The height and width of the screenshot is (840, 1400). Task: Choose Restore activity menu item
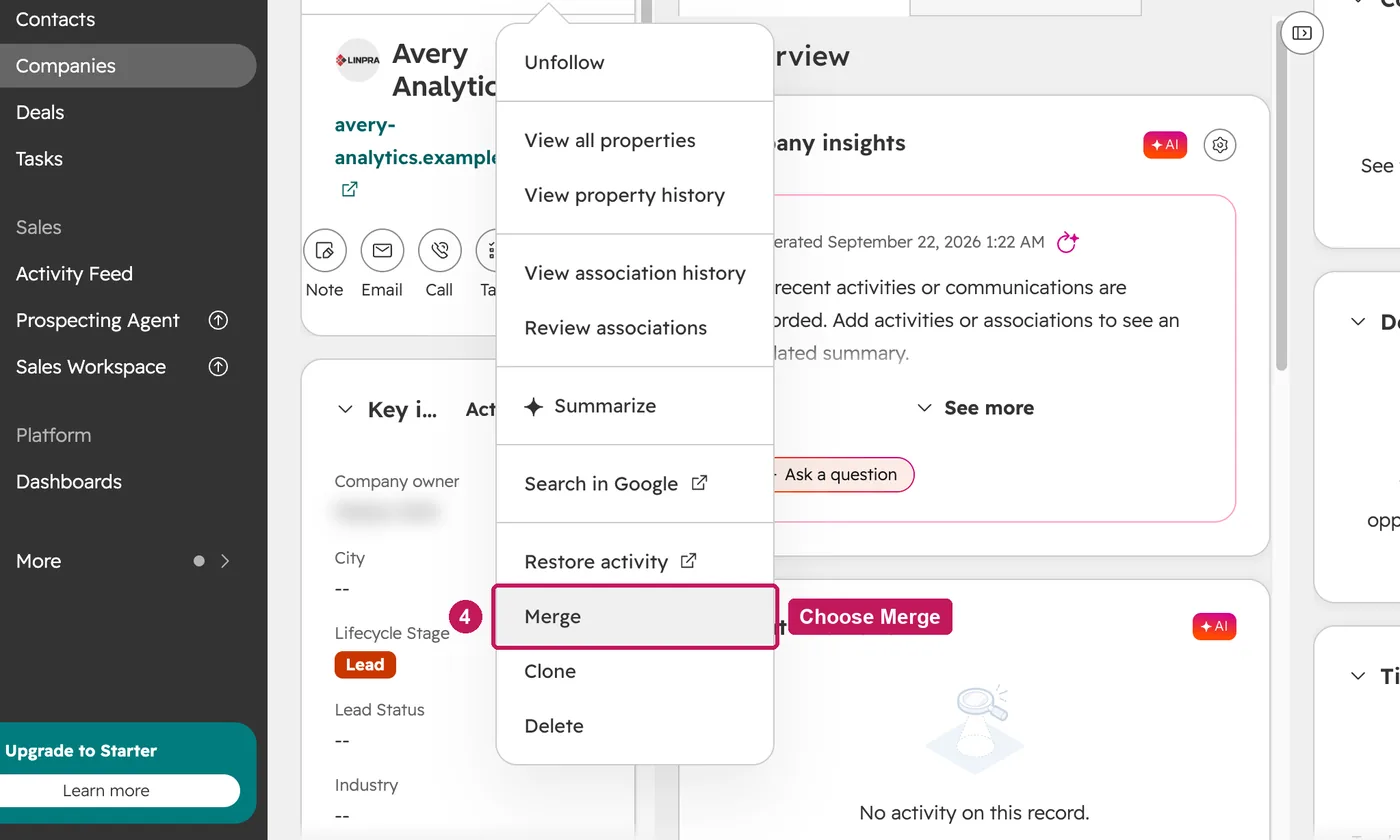pyautogui.click(x=635, y=562)
